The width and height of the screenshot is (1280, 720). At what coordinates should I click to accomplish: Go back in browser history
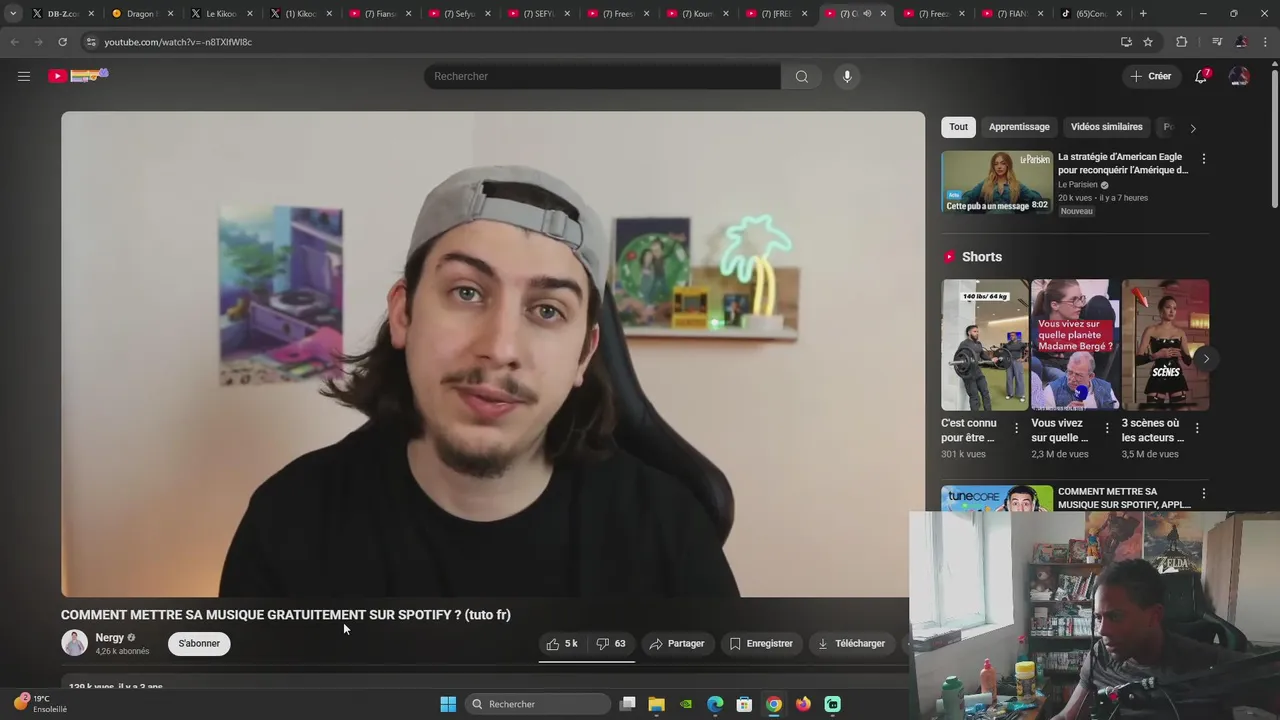click(14, 42)
